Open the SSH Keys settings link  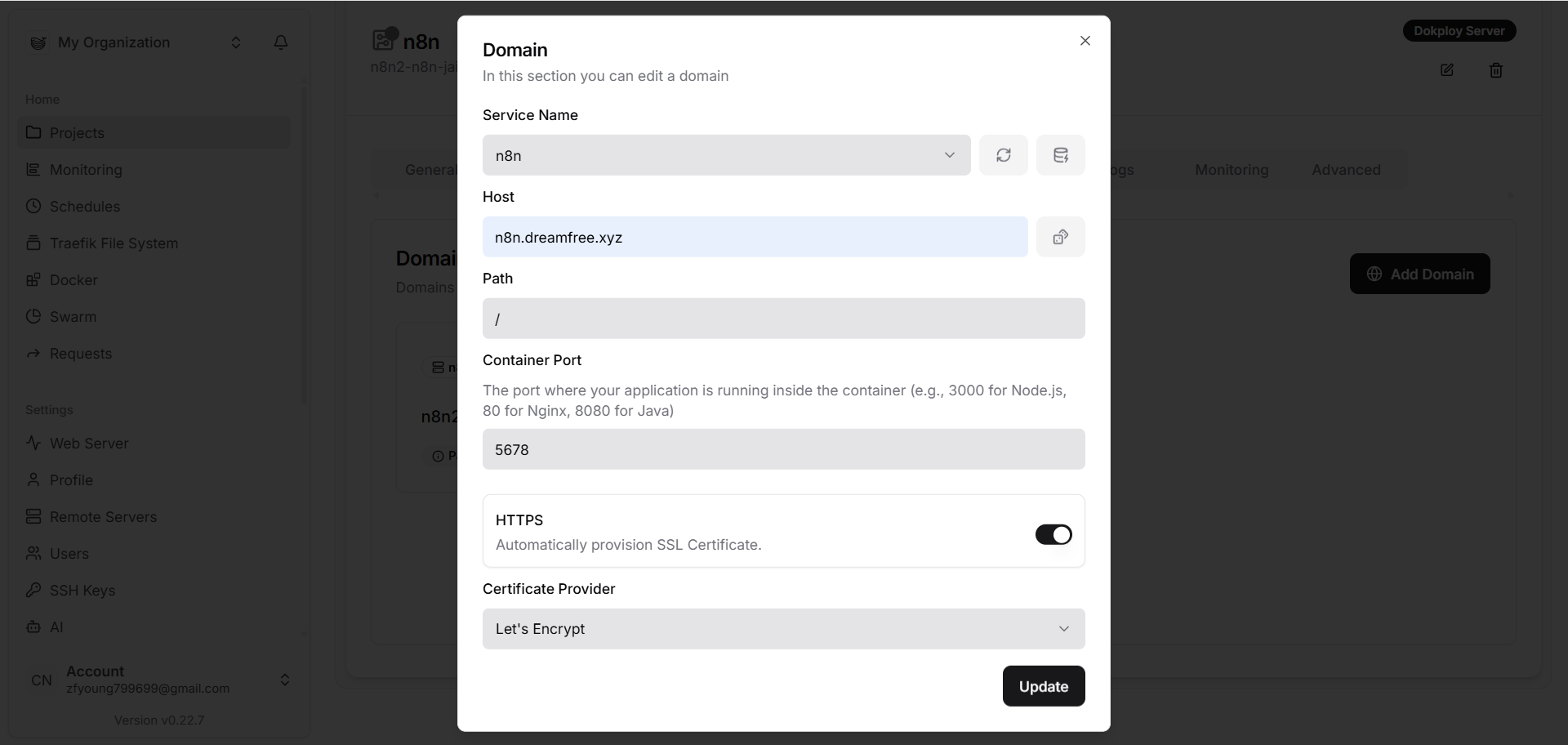point(154,590)
